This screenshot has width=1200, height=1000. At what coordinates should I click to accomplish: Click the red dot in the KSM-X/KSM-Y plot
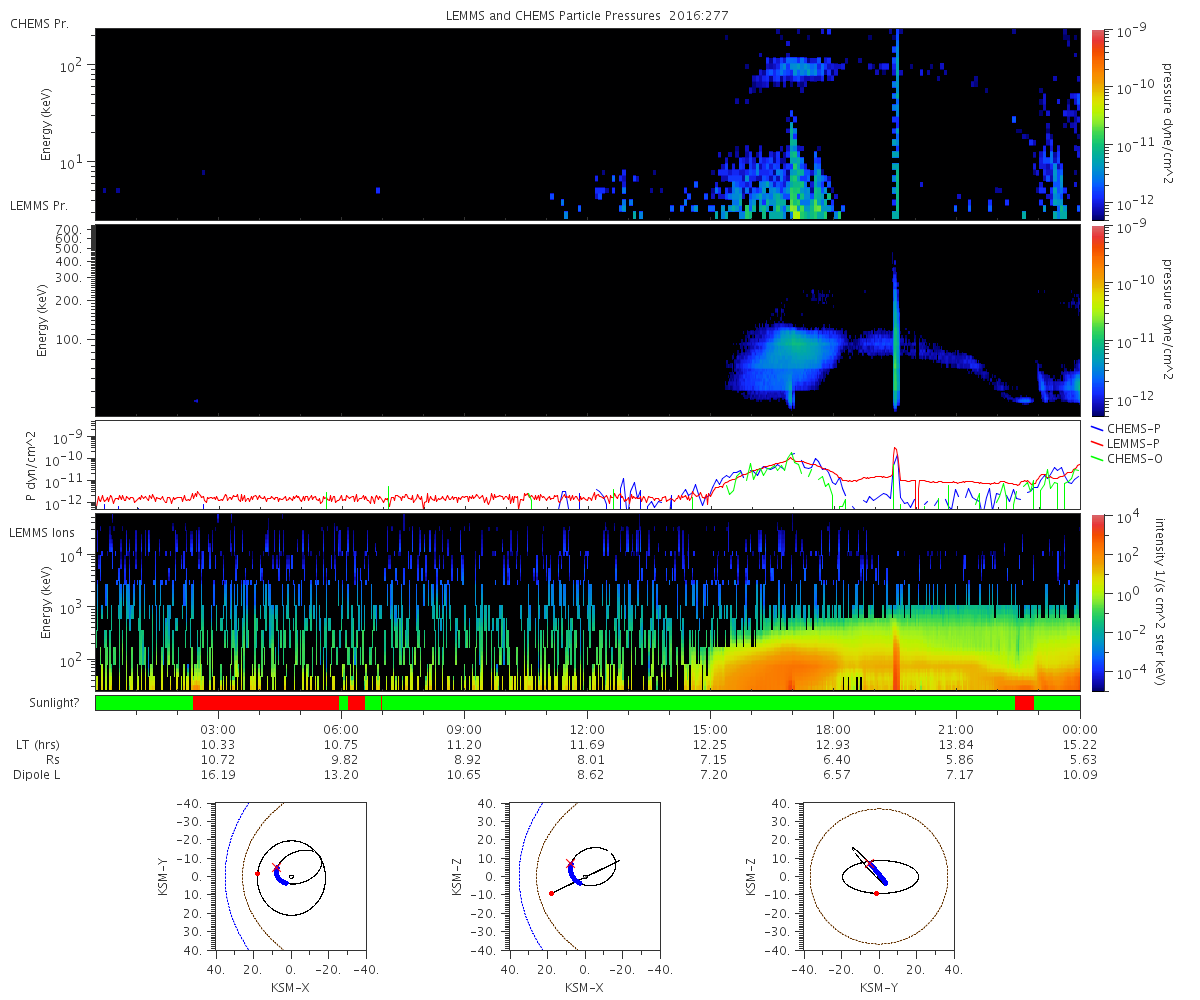point(257,873)
